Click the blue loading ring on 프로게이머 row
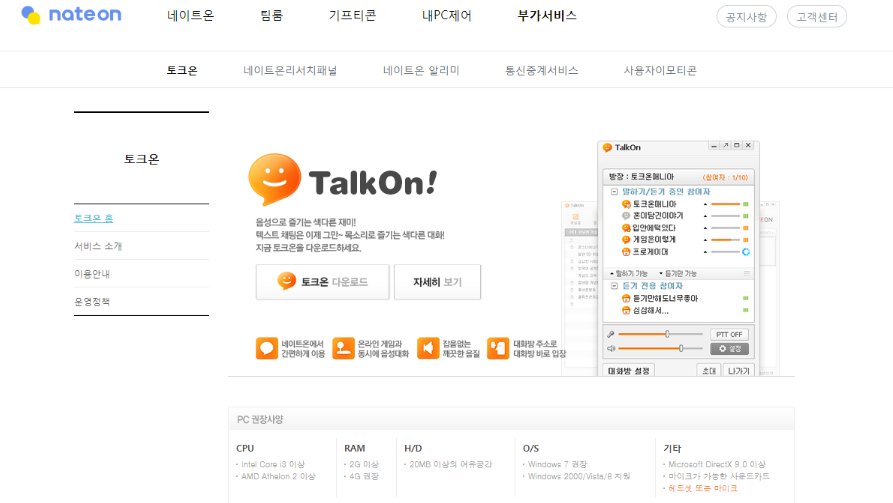Viewport: 893px width, 503px height. click(745, 252)
